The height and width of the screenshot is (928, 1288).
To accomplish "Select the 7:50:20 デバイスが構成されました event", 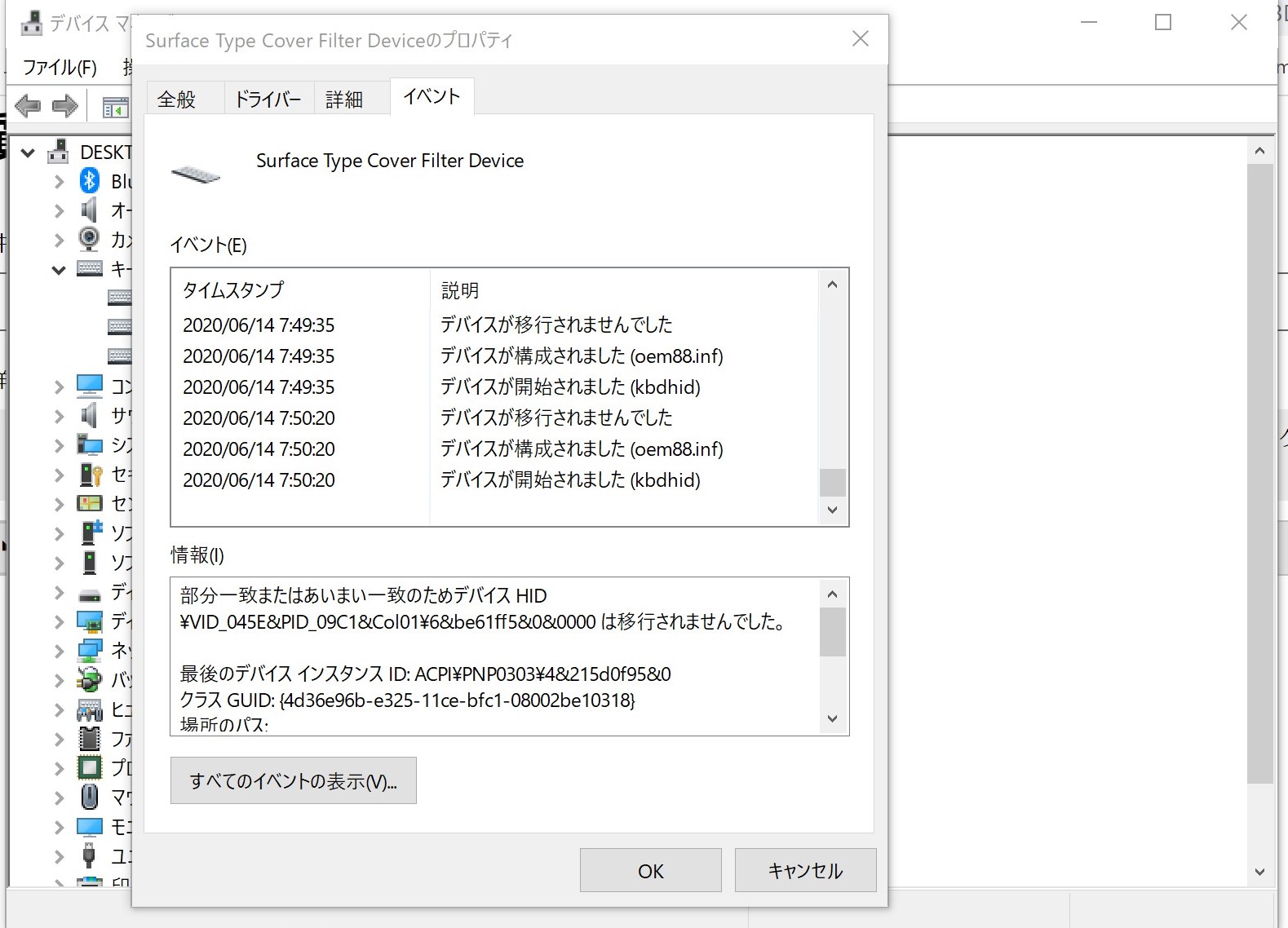I will [496, 449].
